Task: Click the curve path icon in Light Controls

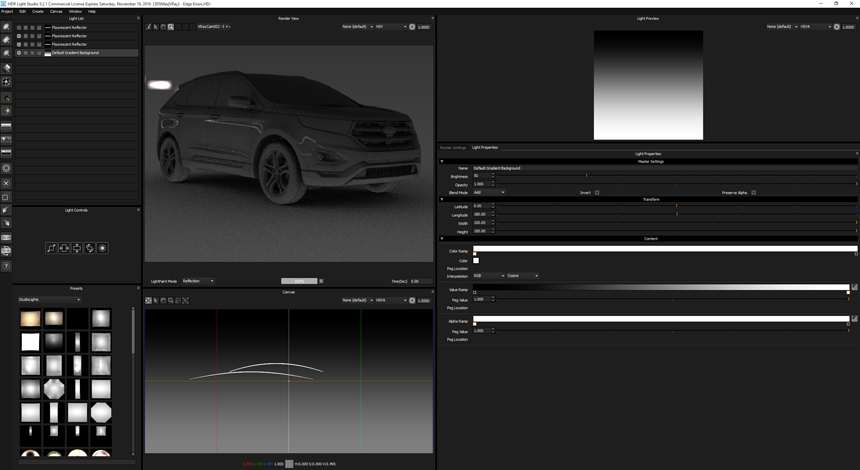Action: [x=51, y=248]
